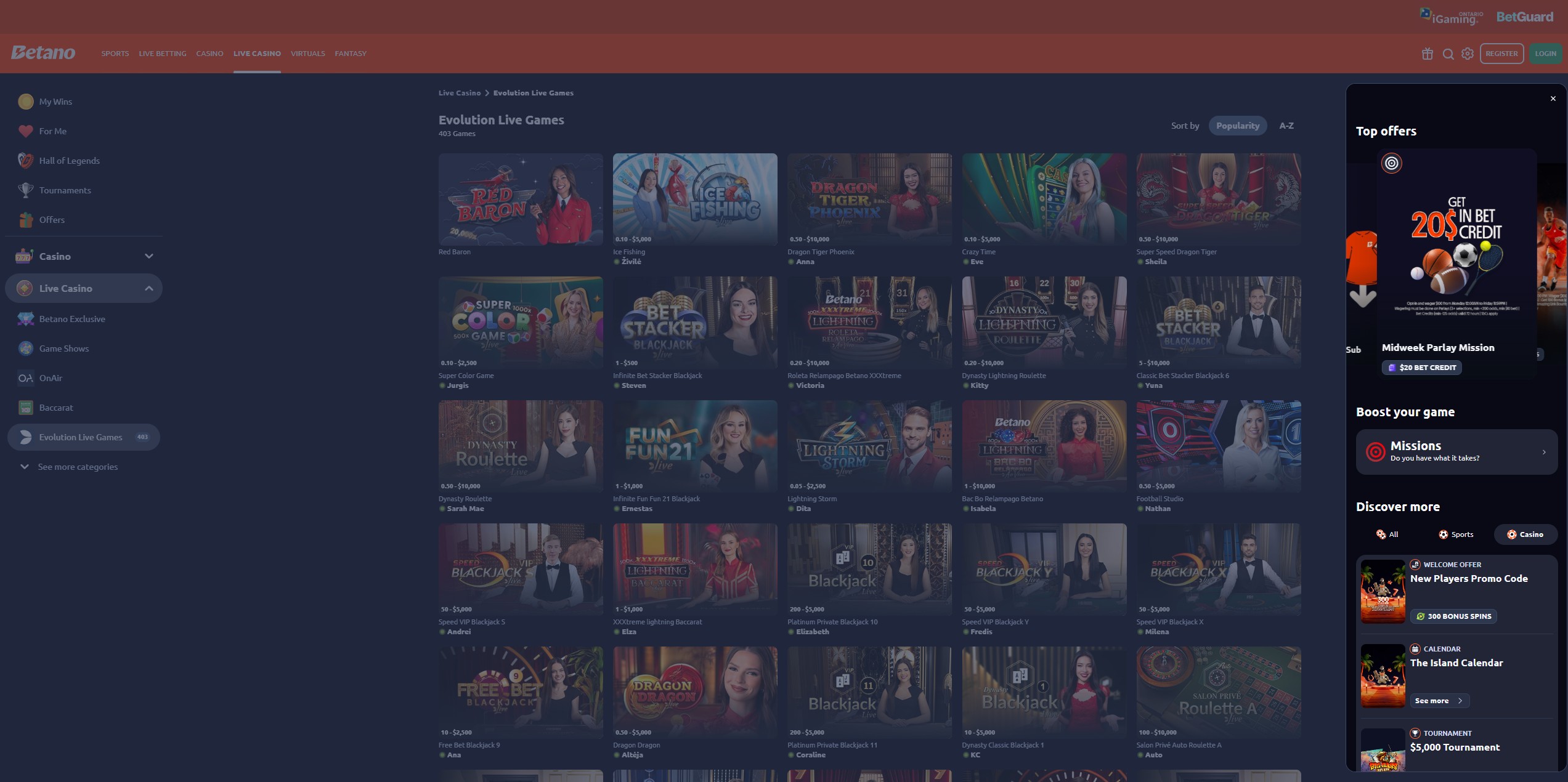
Task: Click the BetGuard logo
Action: [x=1524, y=17]
